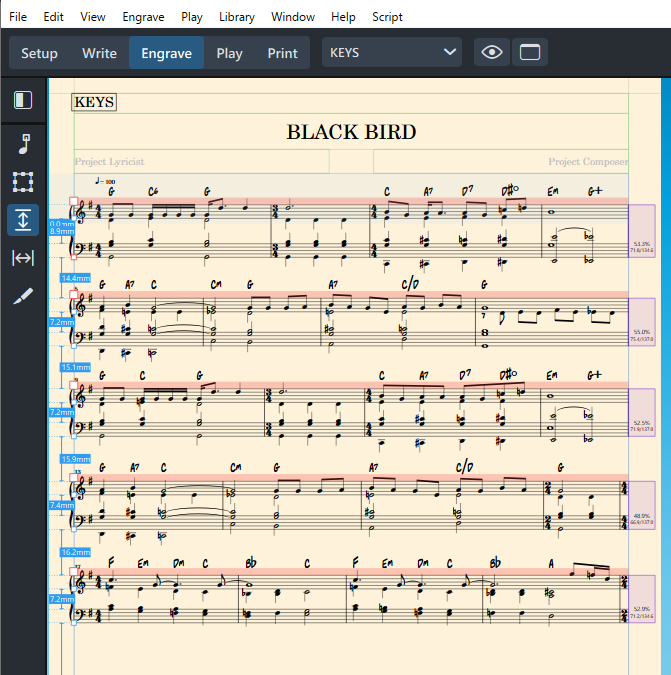The height and width of the screenshot is (675, 671).
Task: Select the first system's 53.3% fullness indicator
Action: pyautogui.click(x=642, y=231)
